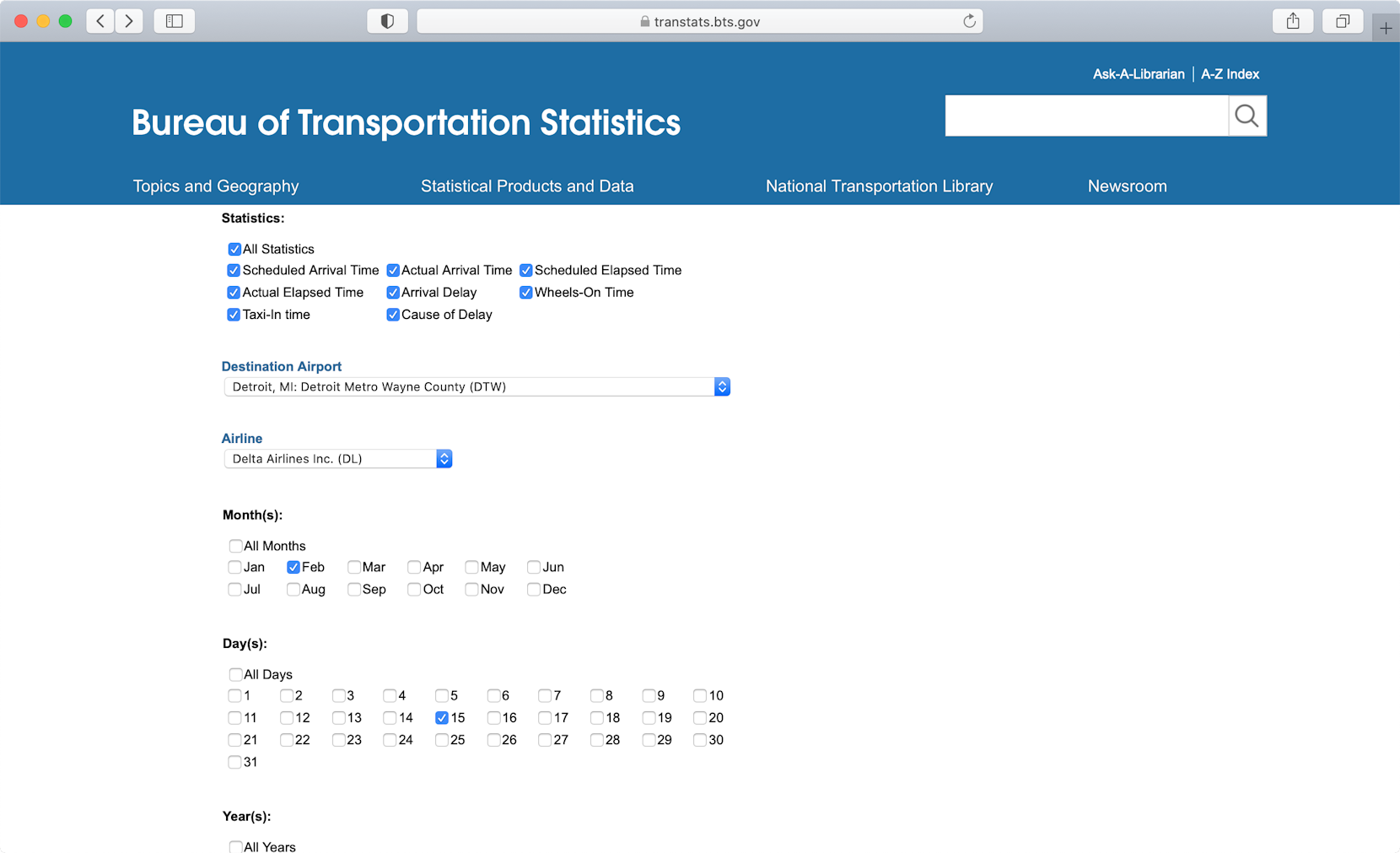Check the Jul month checkbox
The height and width of the screenshot is (853, 1400).
coord(234,589)
